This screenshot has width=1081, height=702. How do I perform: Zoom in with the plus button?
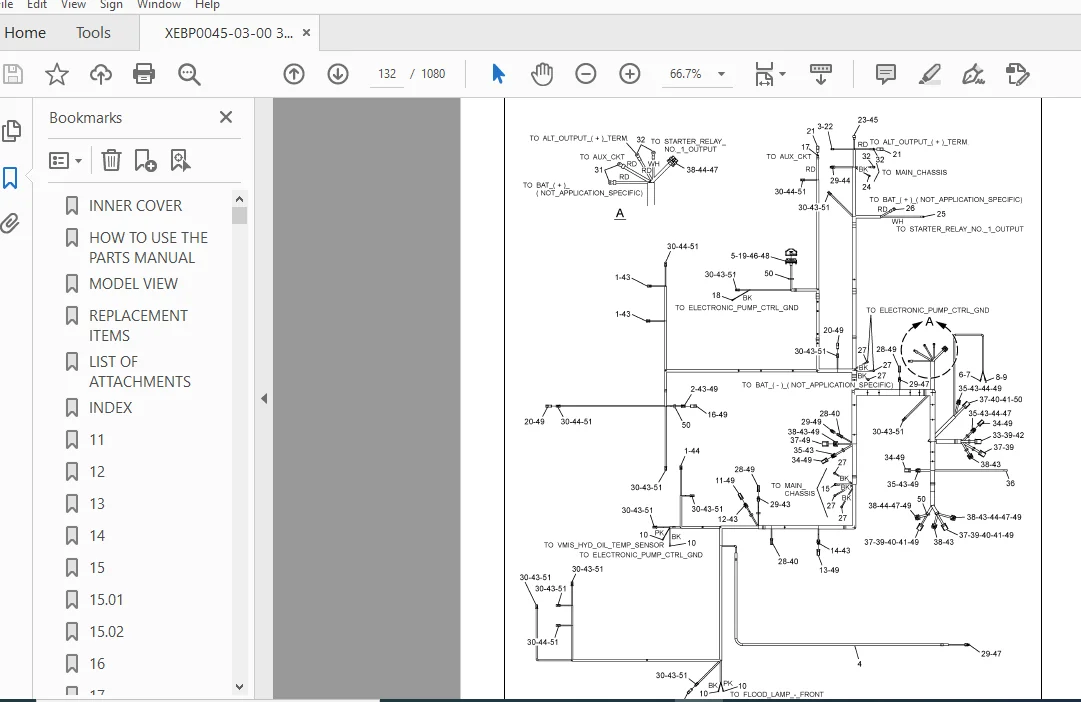[x=629, y=74]
